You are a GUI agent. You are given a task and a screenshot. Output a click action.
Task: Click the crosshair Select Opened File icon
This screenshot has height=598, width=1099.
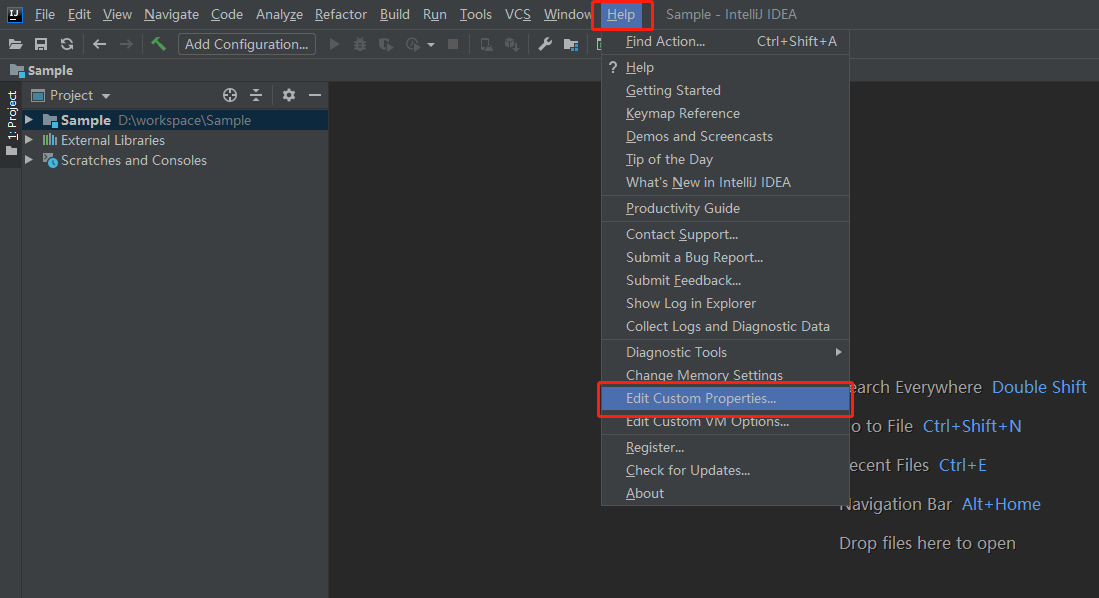230,95
